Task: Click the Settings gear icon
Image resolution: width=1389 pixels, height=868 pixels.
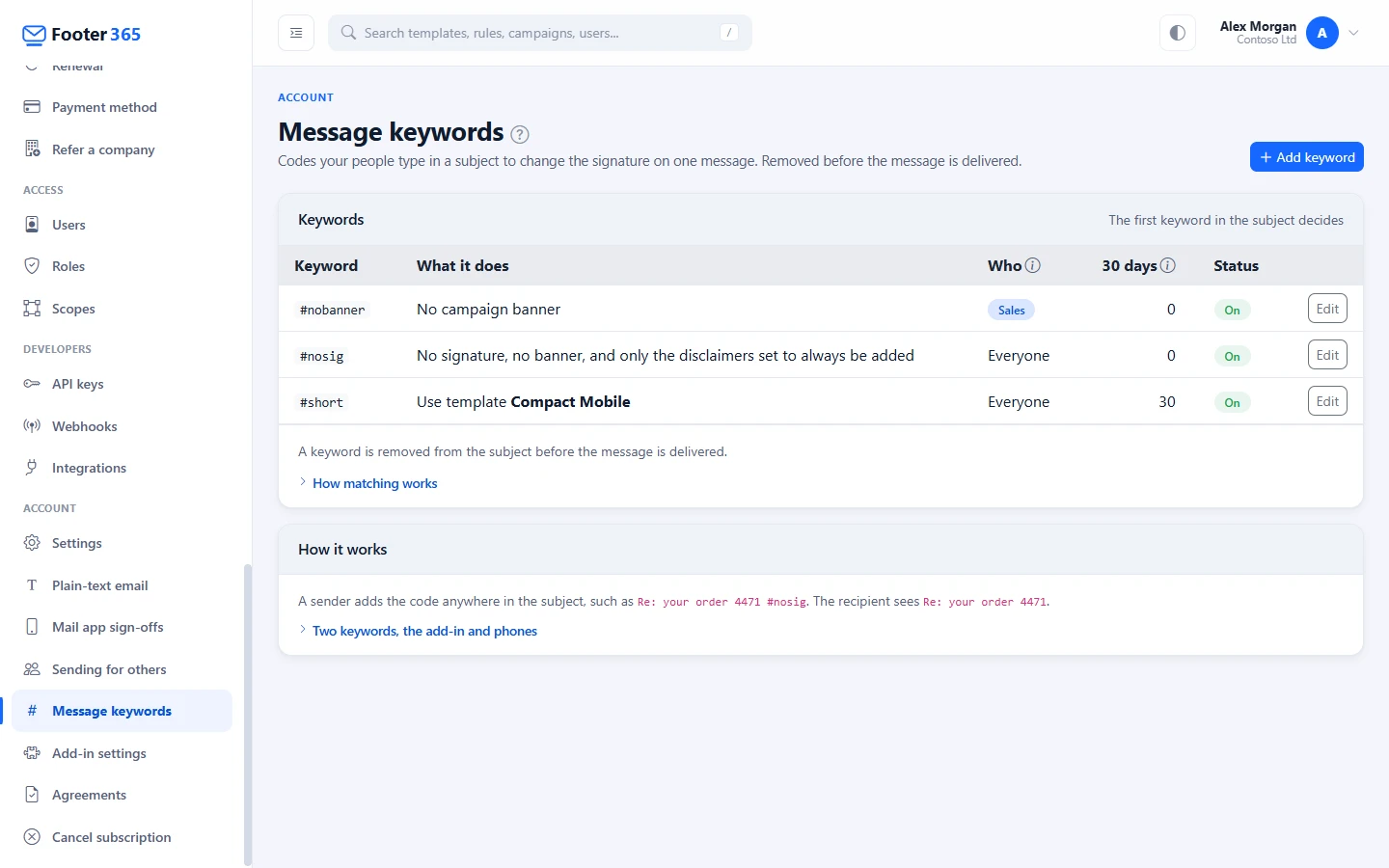Action: point(32,543)
